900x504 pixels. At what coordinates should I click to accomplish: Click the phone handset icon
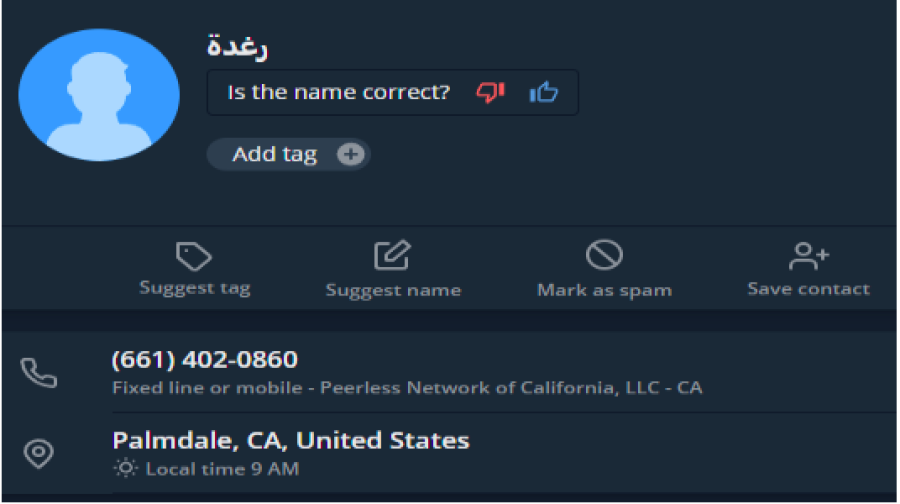(39, 373)
